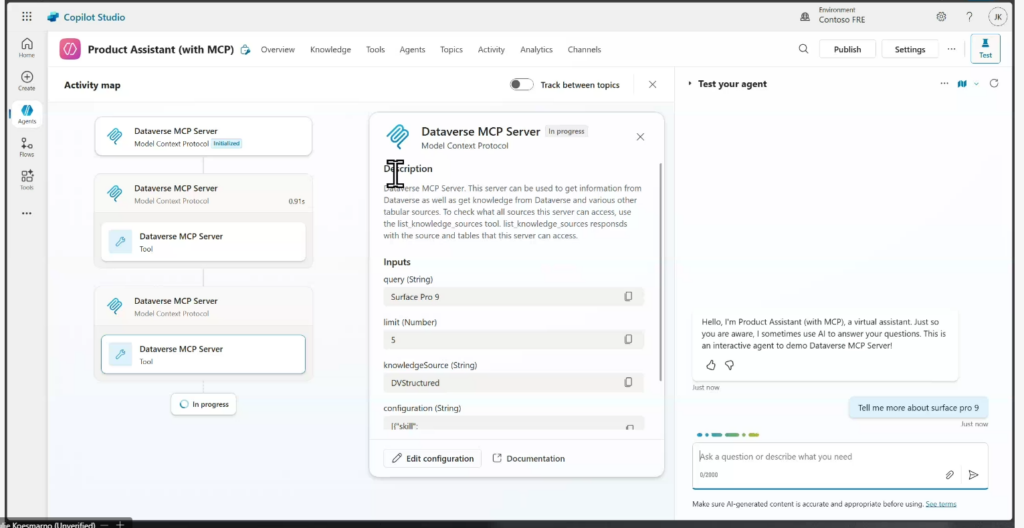1024x528 pixels.
Task: Click the send message arrow icon
Action: coord(973,475)
